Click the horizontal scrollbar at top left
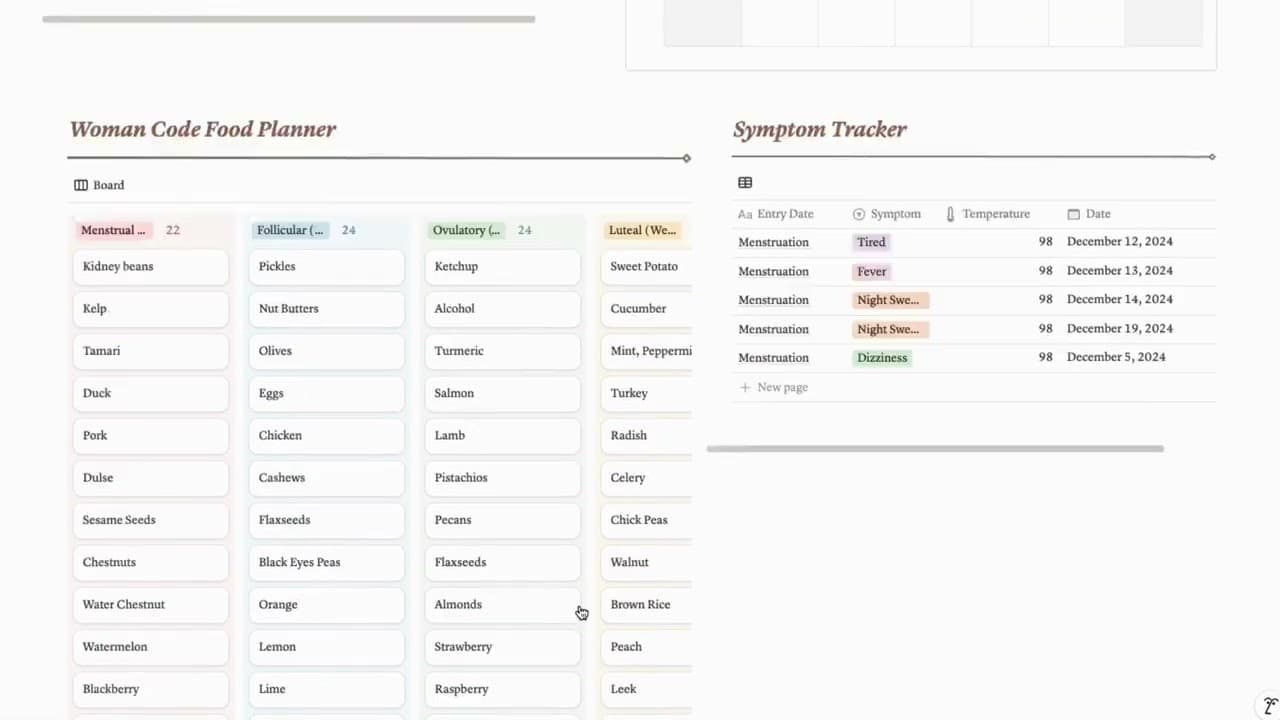The image size is (1280, 720). coord(289,19)
